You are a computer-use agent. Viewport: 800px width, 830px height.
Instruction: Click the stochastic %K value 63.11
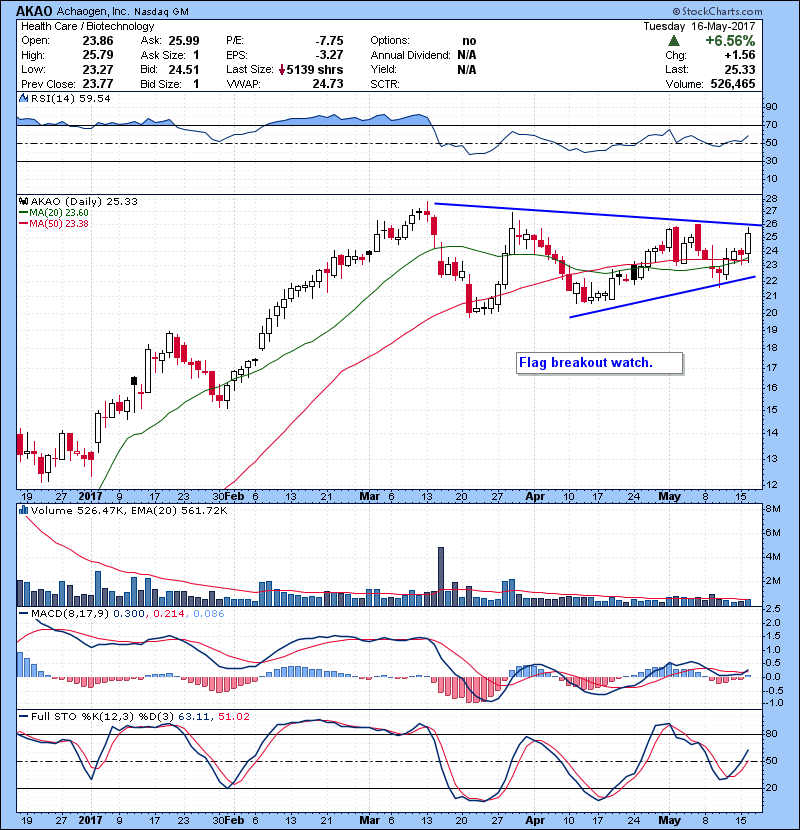point(193,717)
